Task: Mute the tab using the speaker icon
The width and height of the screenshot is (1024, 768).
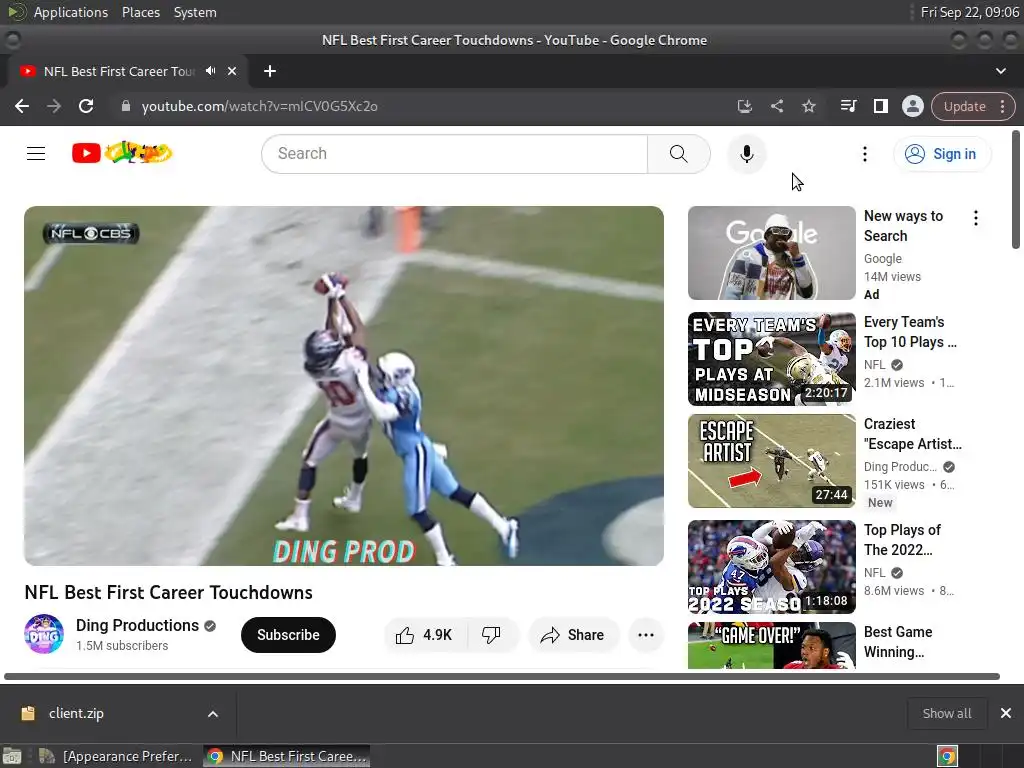Action: point(210,71)
